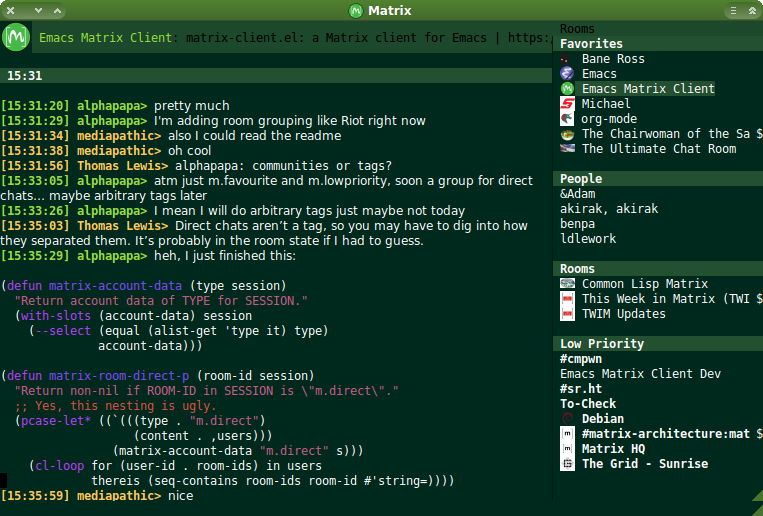Image resolution: width=763 pixels, height=516 pixels.
Task: Click the Low Priority group header
Action: (602, 344)
